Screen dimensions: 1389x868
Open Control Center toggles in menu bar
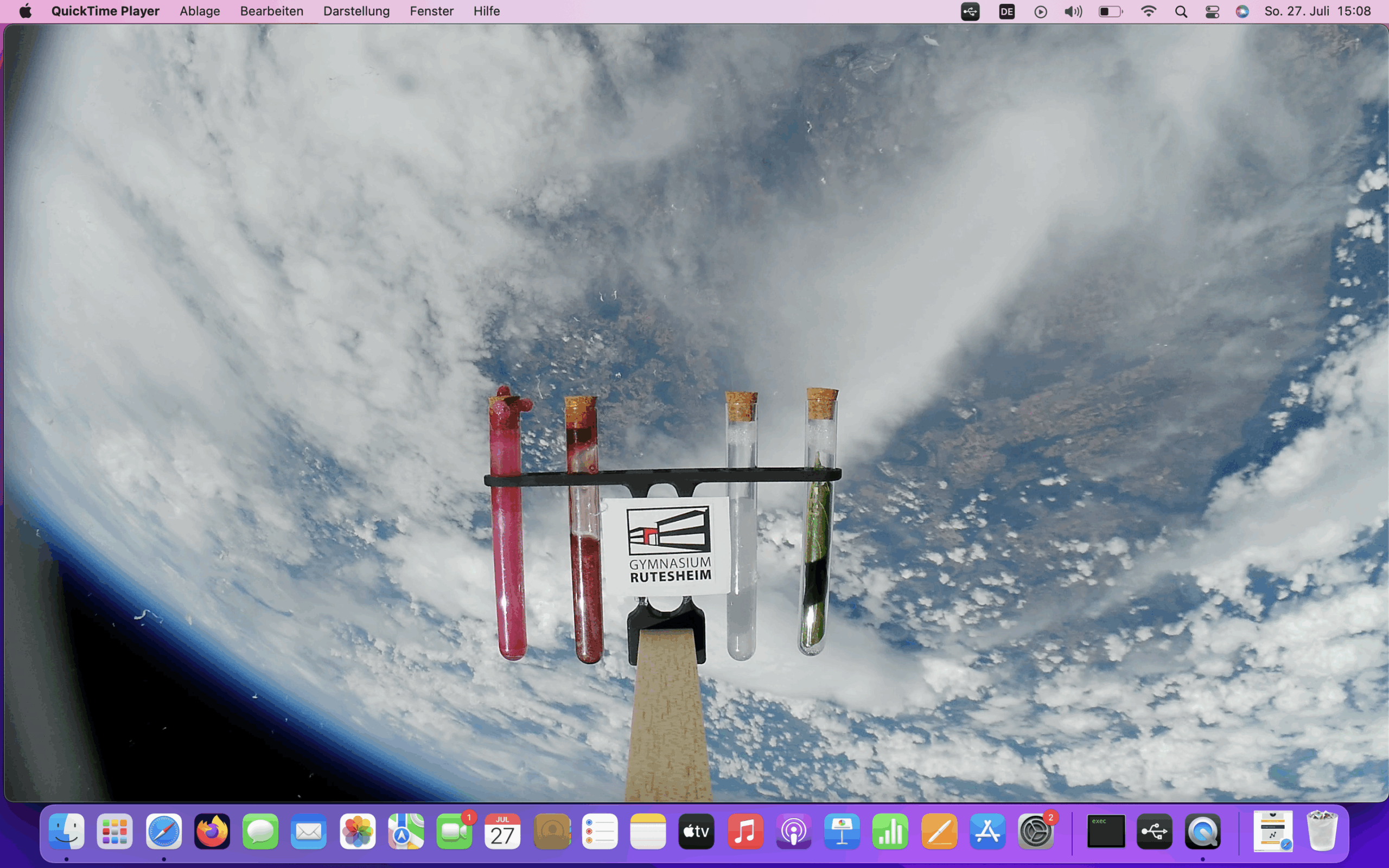[1212, 11]
